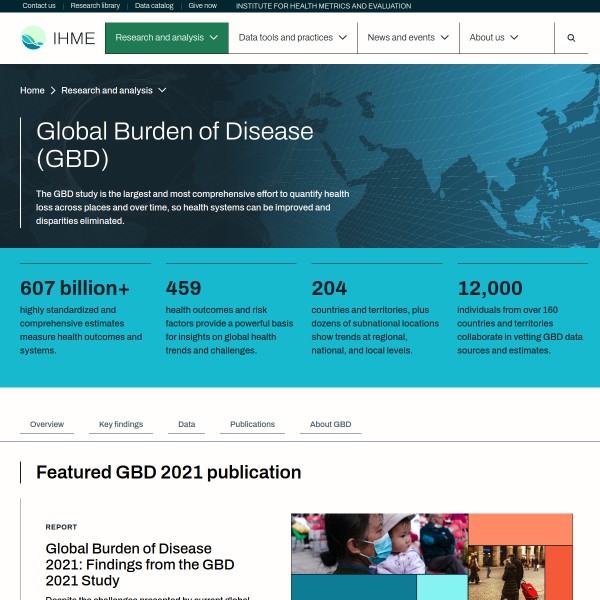
Task: Expand breadcrumb Research and analysis chevron
Action: [162, 90]
